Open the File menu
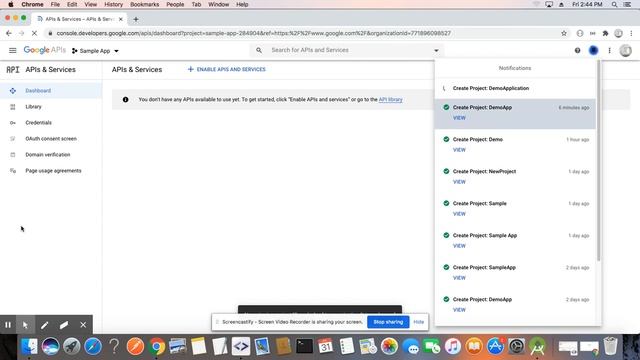 55,4
